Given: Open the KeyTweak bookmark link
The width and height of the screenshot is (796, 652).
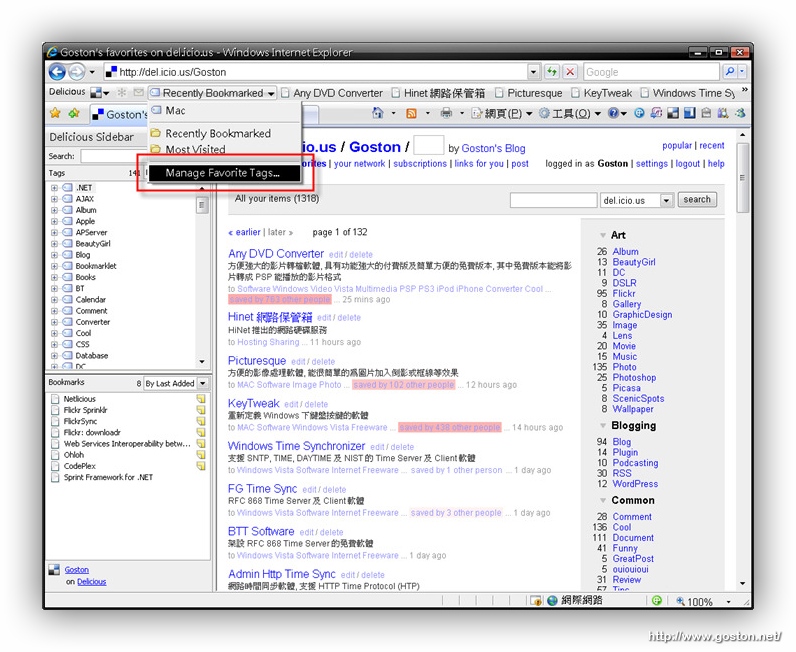Looking at the screenshot, I should (x=253, y=403).
